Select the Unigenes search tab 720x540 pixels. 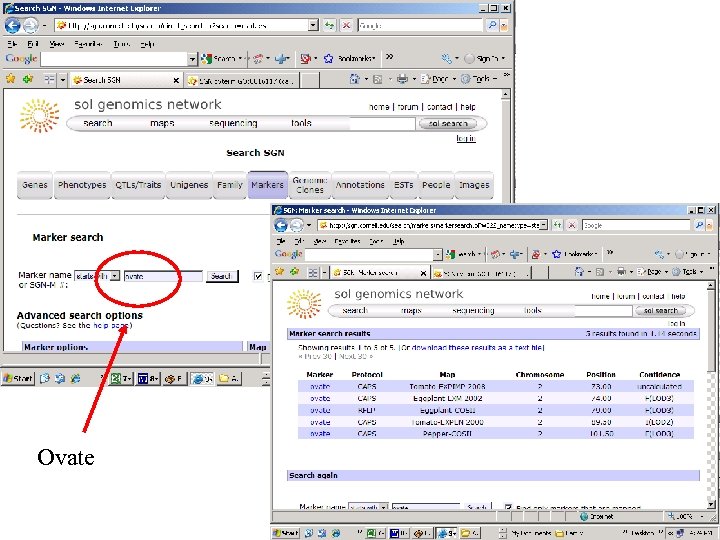click(189, 185)
